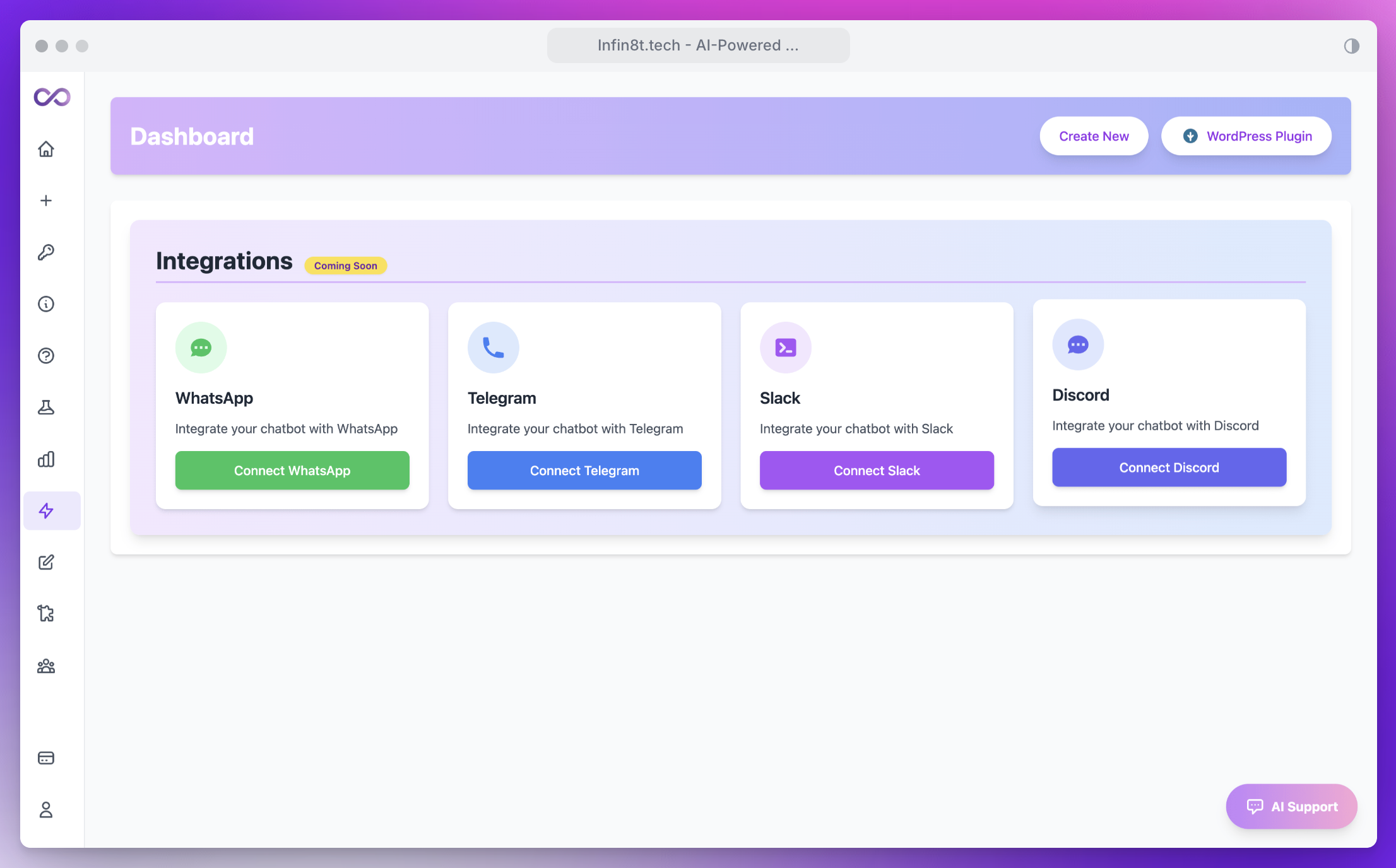Click the Coming Soon badge
This screenshot has height=868, width=1396.
pos(346,266)
